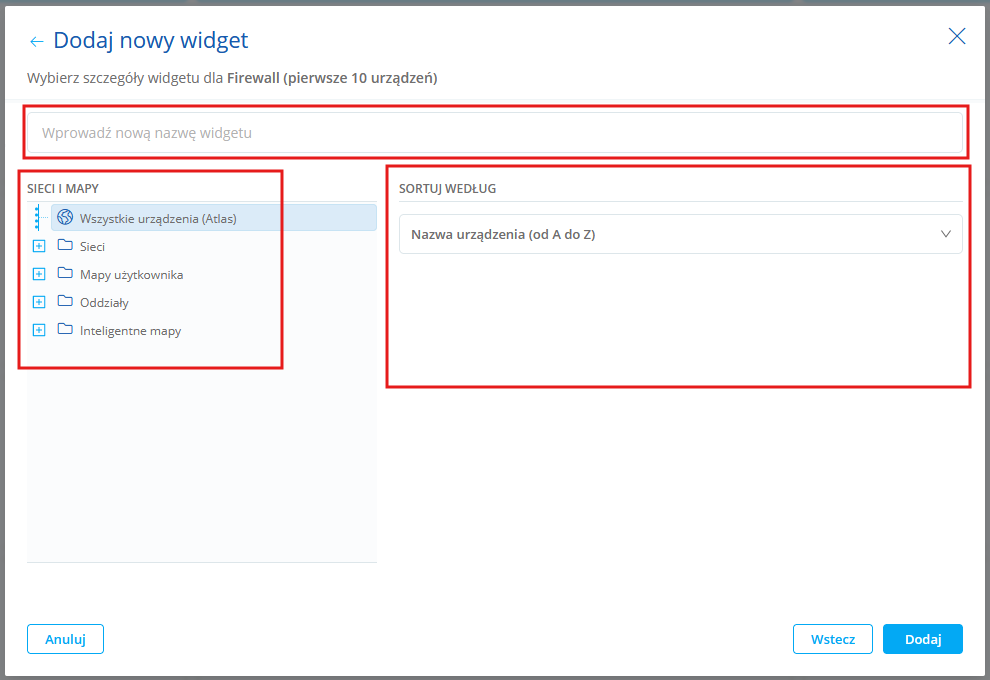Expand the Mapy użytkownika node
Viewport: 990px width, 680px height.
[39, 274]
